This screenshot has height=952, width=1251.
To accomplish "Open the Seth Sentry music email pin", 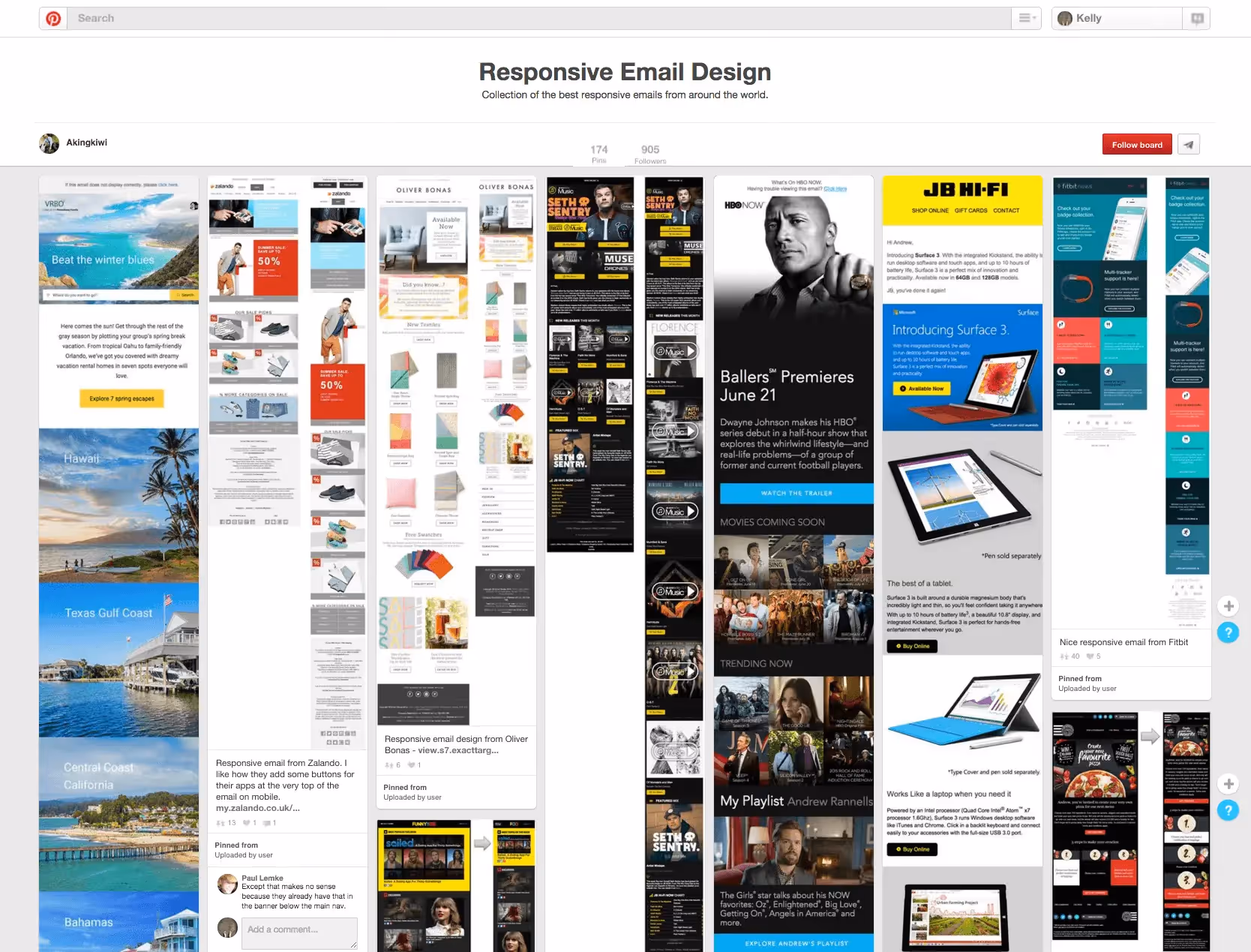I will (625, 563).
